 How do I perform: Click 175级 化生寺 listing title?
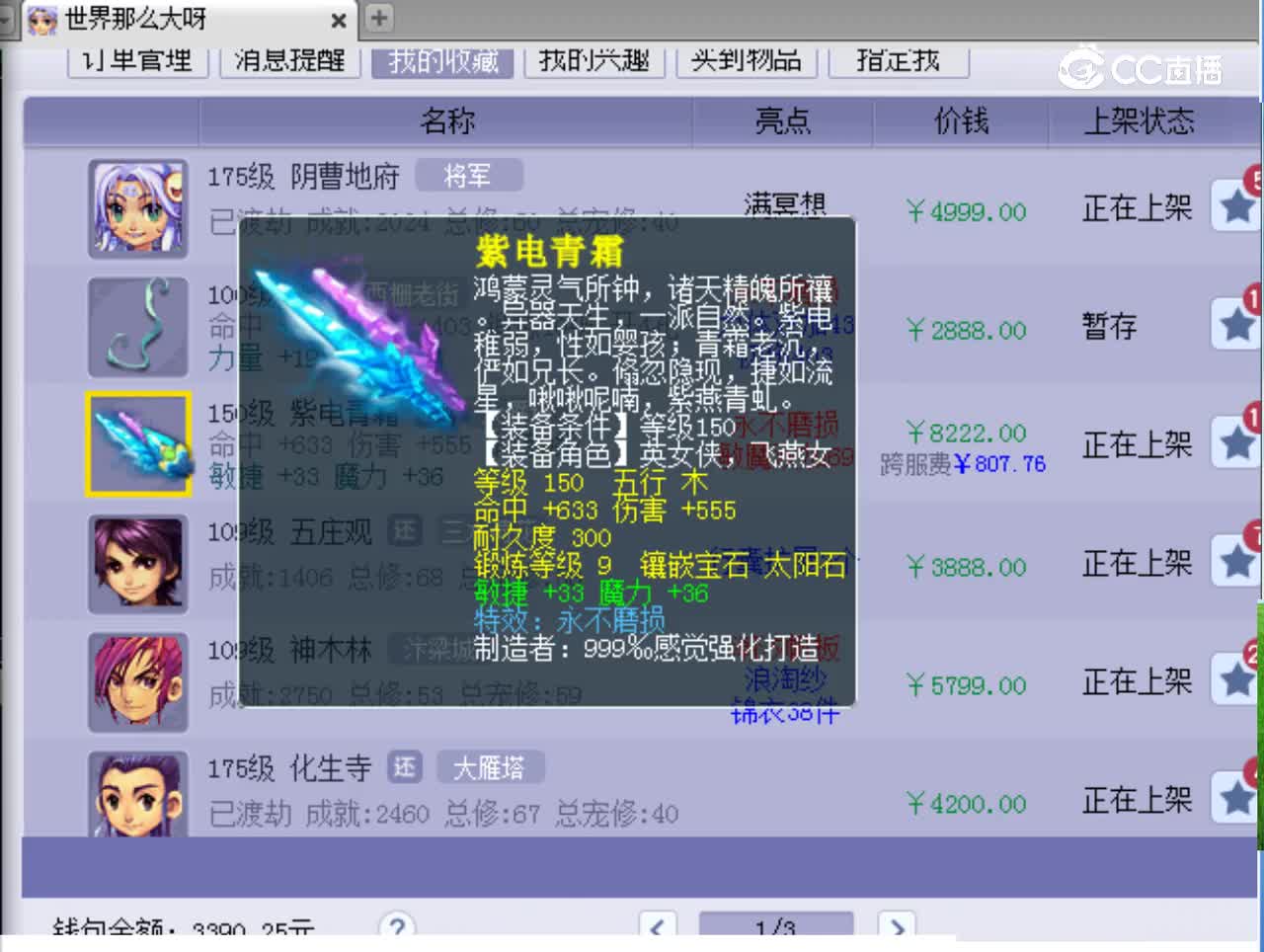pos(289,768)
